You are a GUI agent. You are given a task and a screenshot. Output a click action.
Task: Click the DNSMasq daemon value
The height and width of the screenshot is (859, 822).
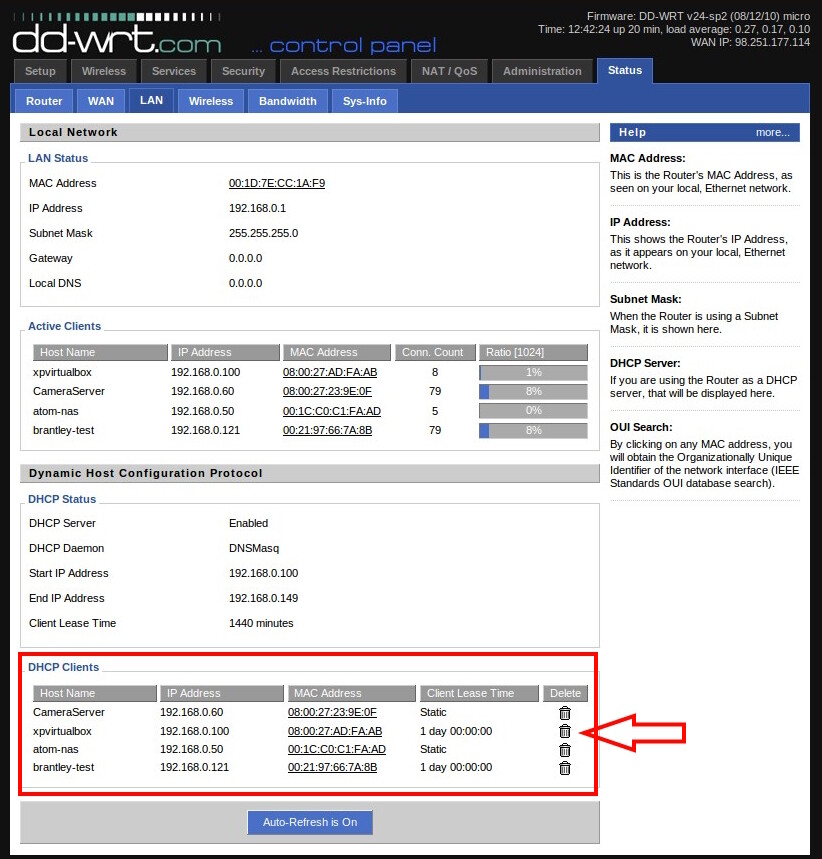pos(254,548)
